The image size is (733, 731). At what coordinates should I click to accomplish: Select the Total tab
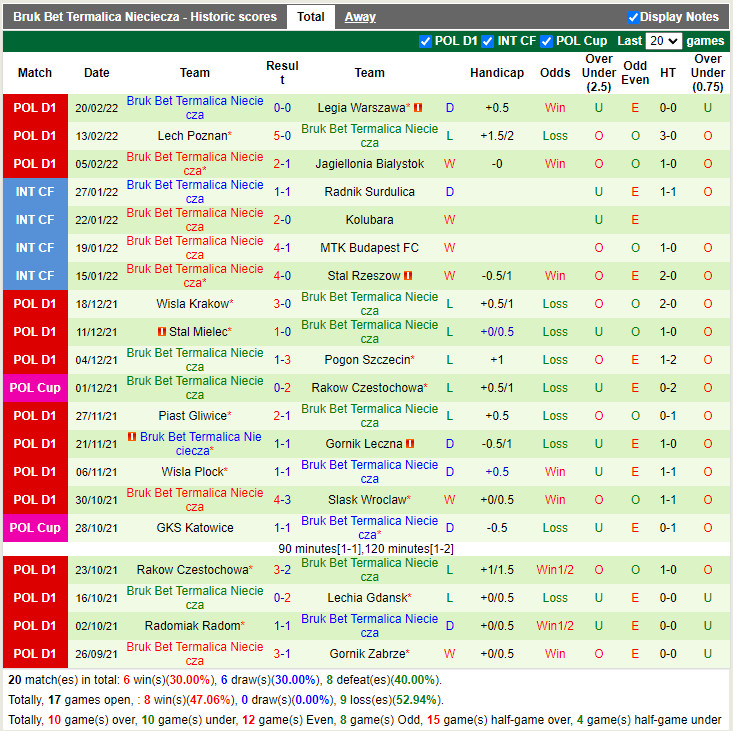[310, 17]
